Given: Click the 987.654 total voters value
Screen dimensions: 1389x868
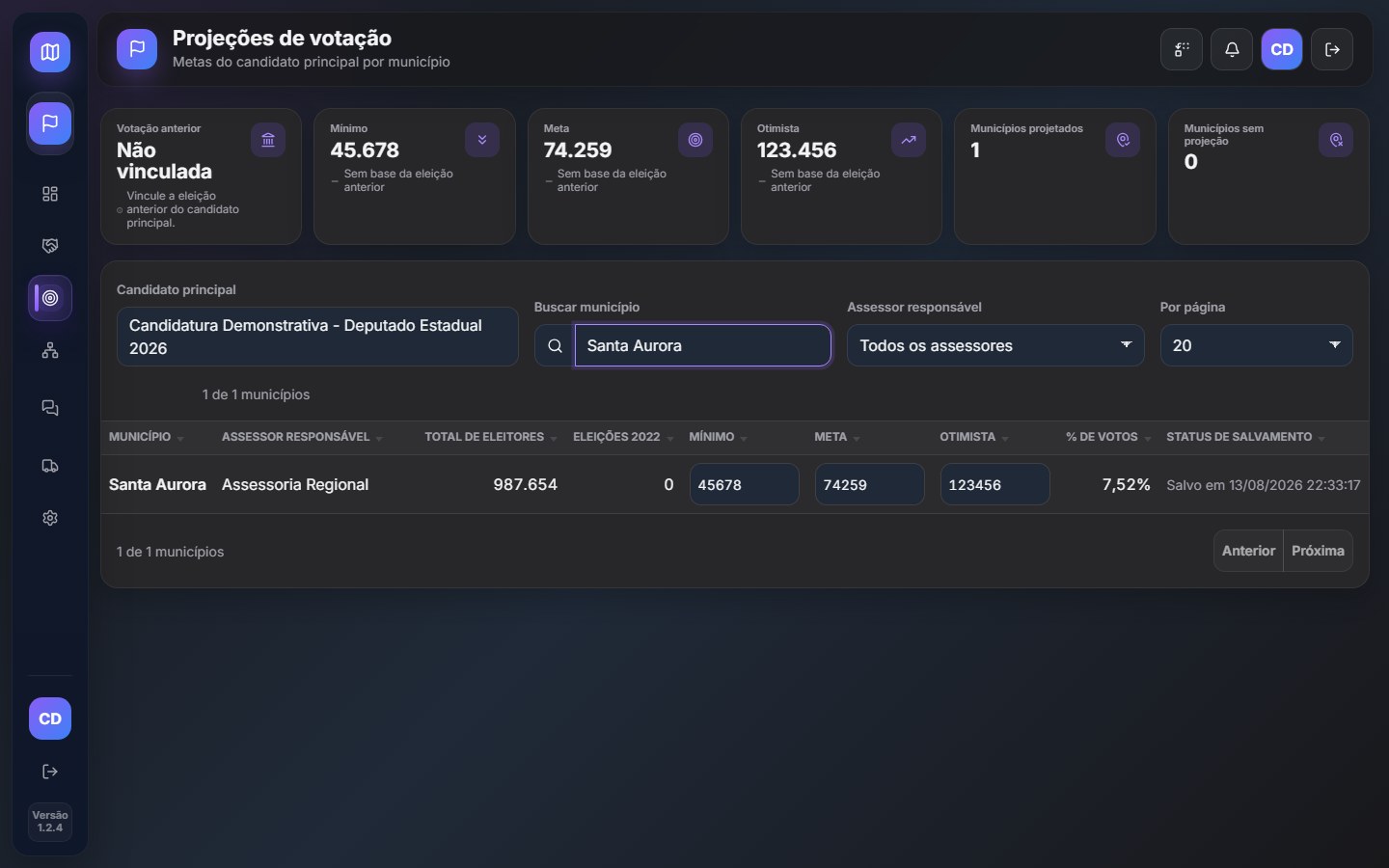Looking at the screenshot, I should [525, 484].
